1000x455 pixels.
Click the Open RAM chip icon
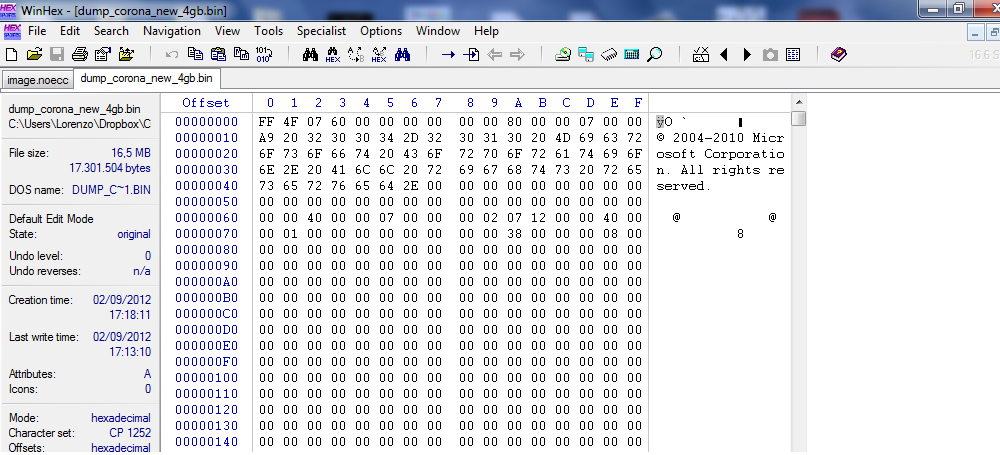(x=609, y=54)
